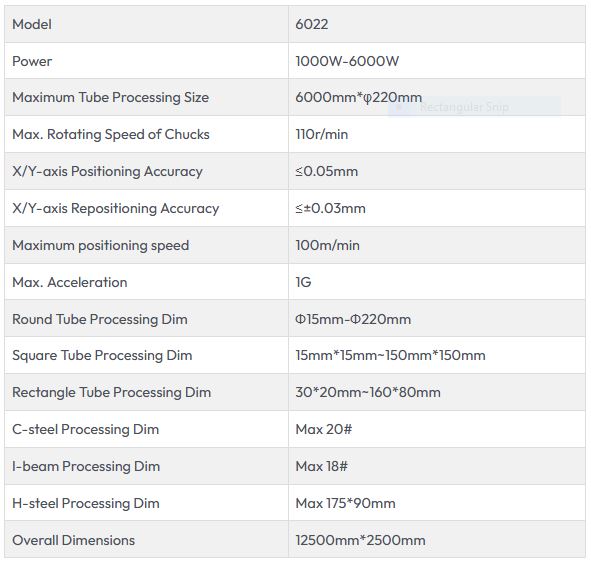Viewport: 591px width, 565px height.
Task: Select the 1G acceleration value
Action: point(303,282)
